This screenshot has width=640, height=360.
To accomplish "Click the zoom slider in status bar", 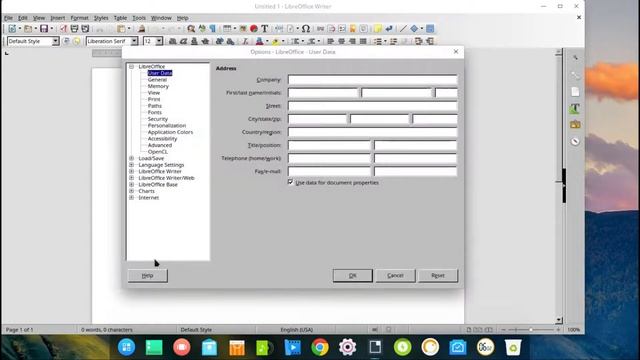I will 531,329.
